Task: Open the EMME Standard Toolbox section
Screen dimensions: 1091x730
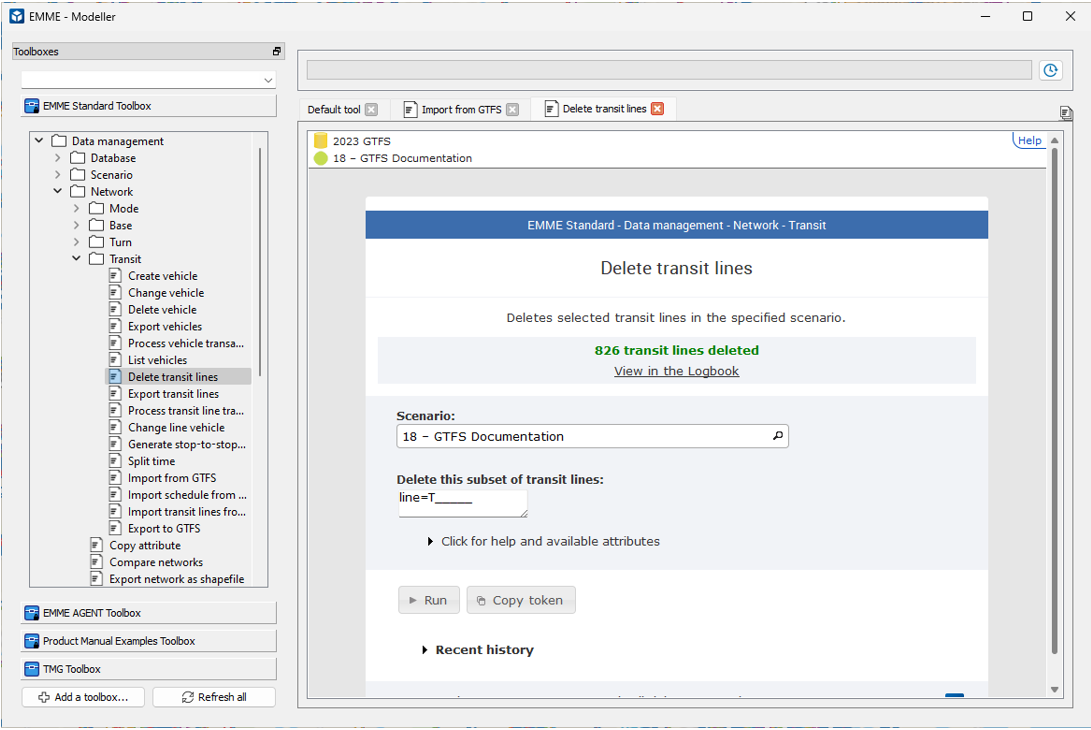Action: click(x=148, y=106)
